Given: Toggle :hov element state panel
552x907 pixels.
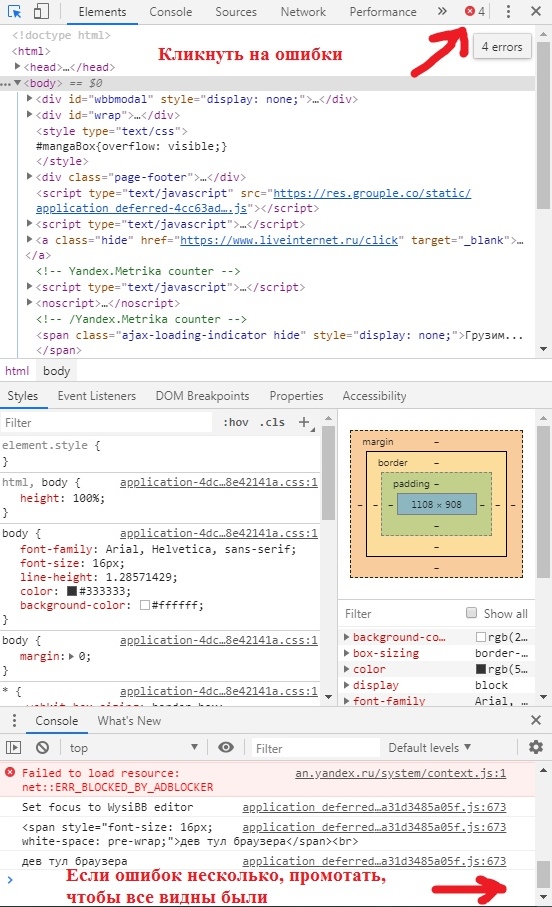Looking at the screenshot, I should coord(236,422).
